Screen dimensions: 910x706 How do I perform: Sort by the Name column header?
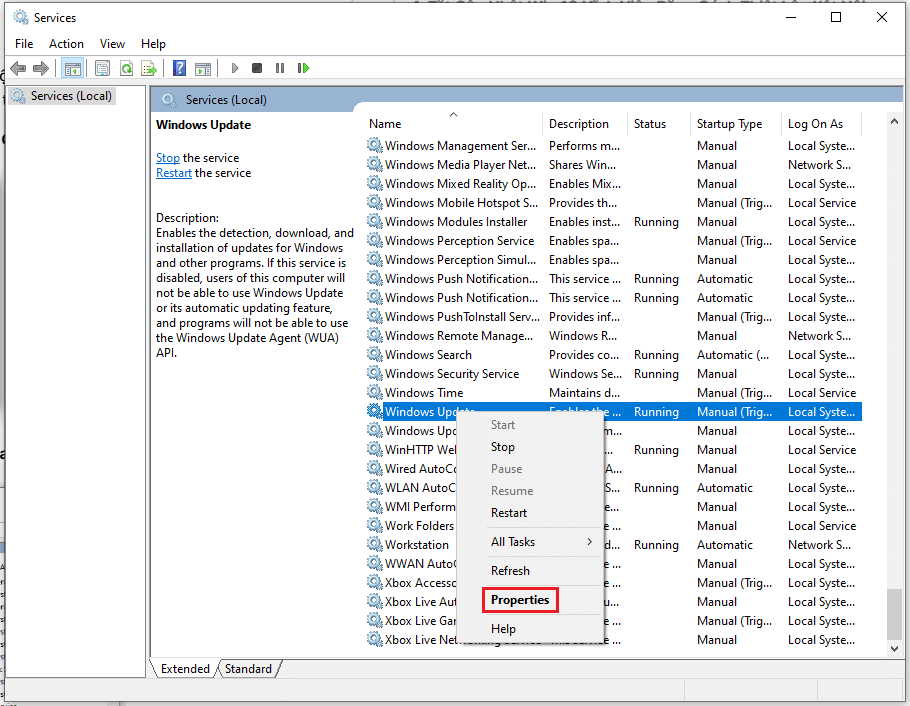[x=454, y=124]
